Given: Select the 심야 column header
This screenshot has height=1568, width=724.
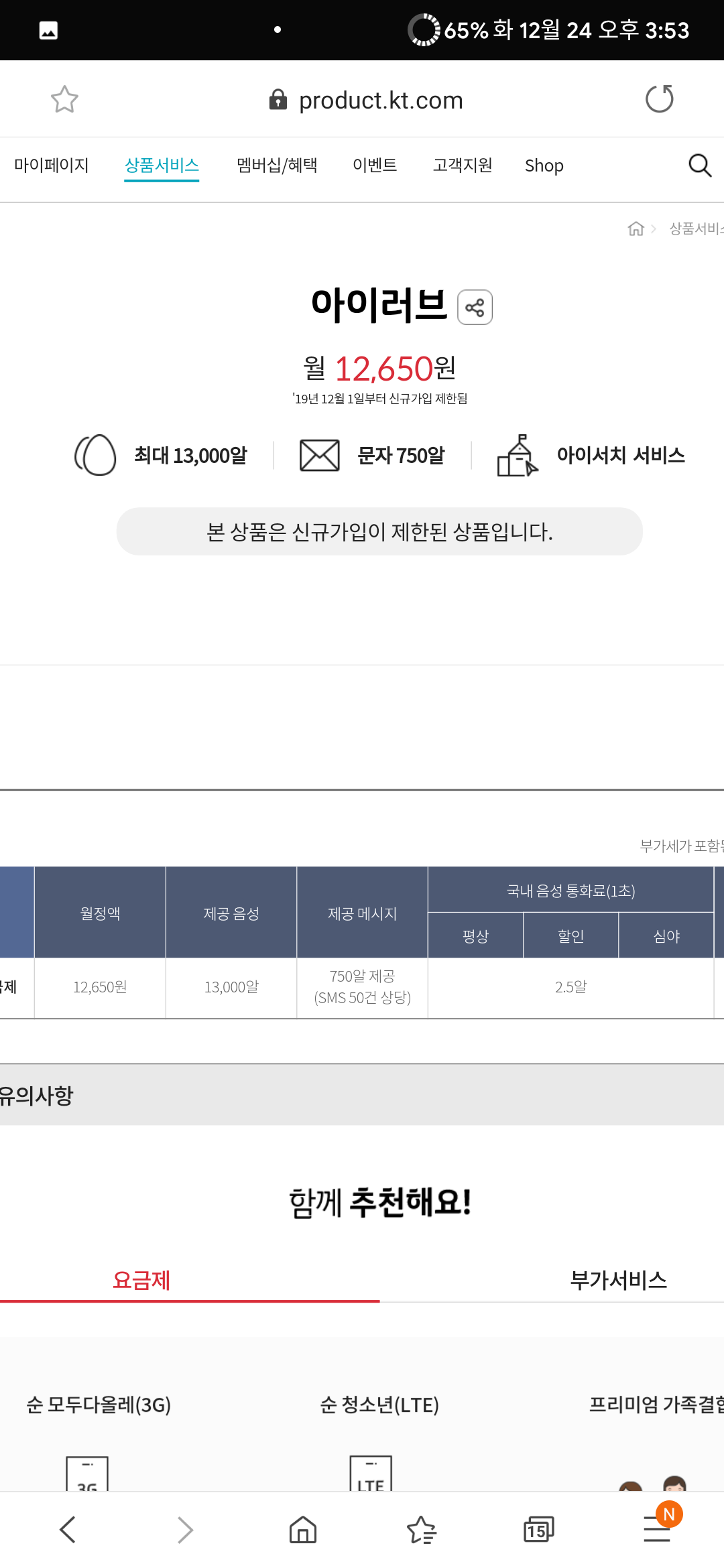Looking at the screenshot, I should 666,935.
